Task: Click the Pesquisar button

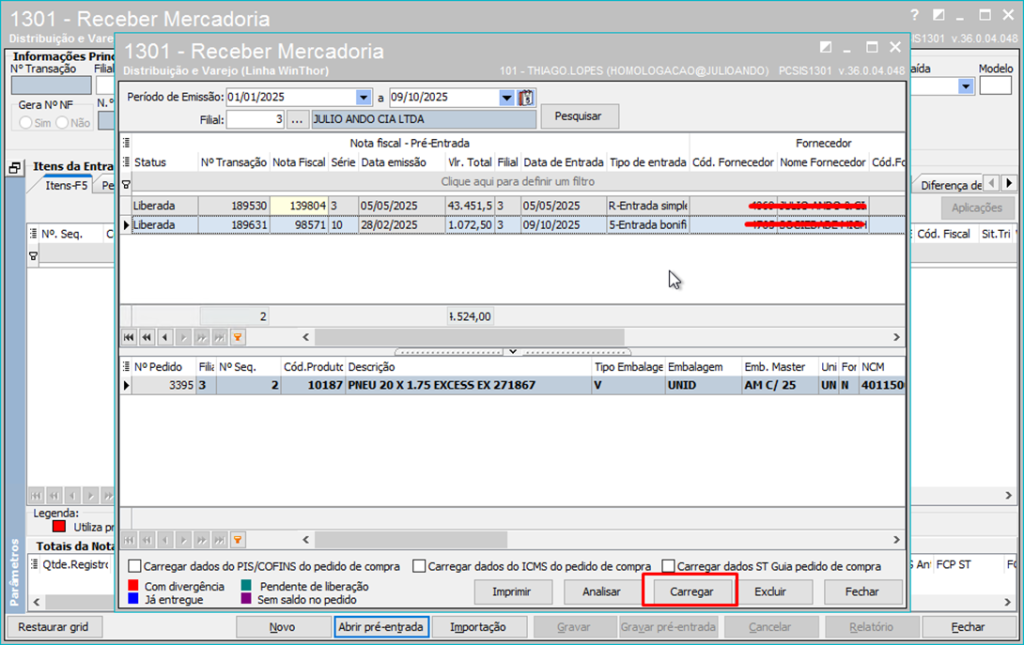Action: [579, 117]
